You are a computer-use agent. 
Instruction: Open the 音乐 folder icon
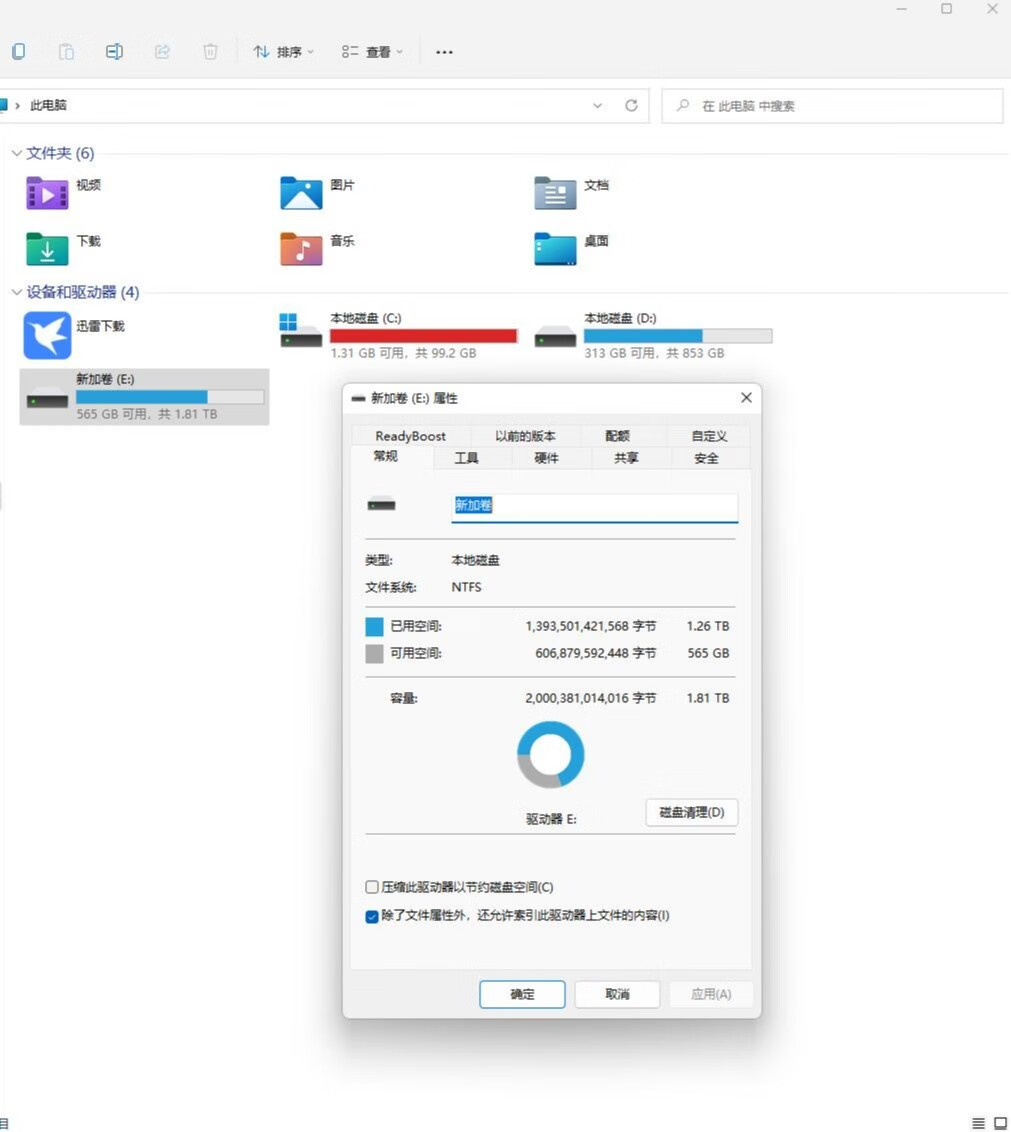(301, 249)
